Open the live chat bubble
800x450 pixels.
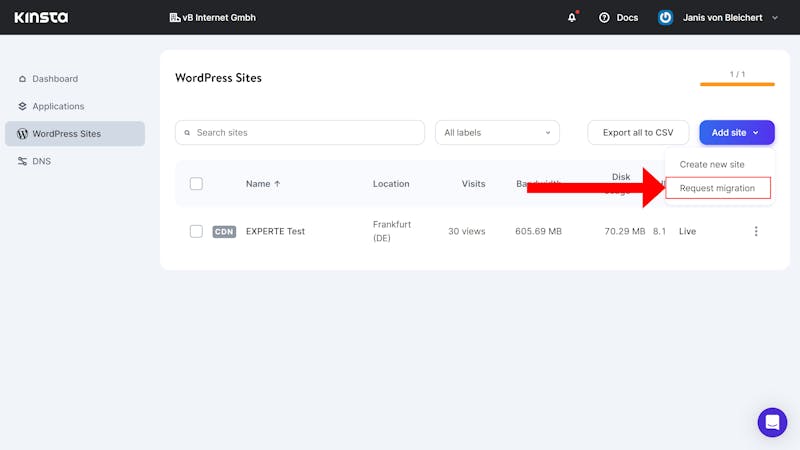click(x=772, y=422)
